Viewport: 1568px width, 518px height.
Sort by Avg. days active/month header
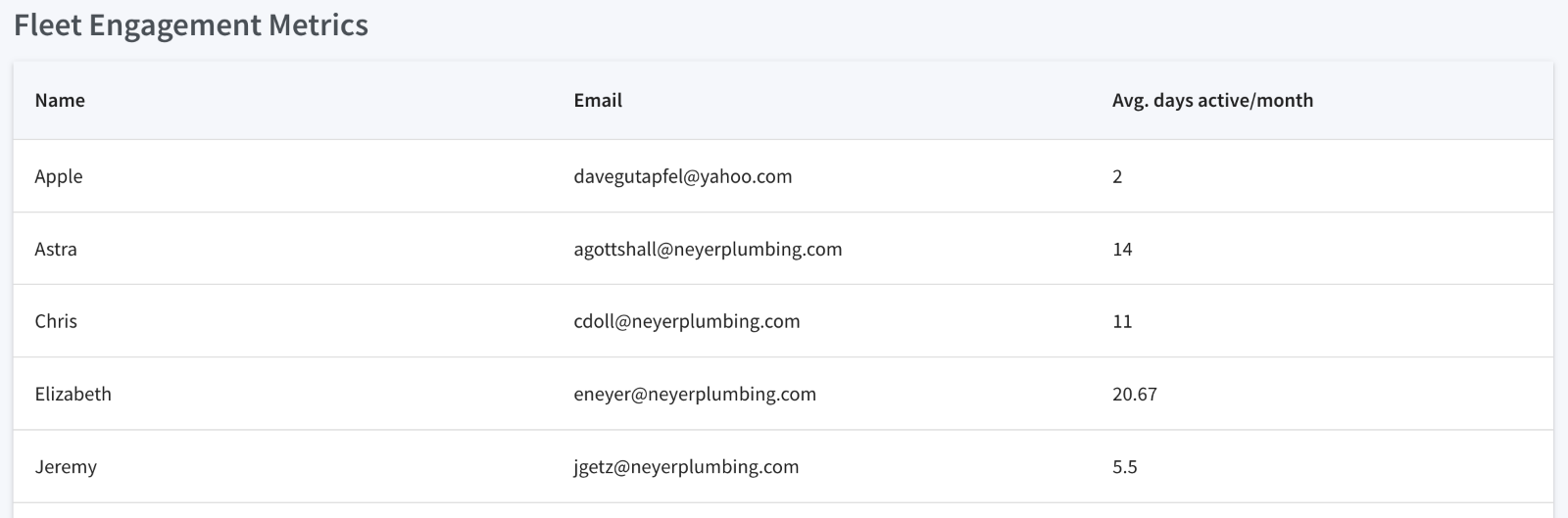coord(1212,100)
